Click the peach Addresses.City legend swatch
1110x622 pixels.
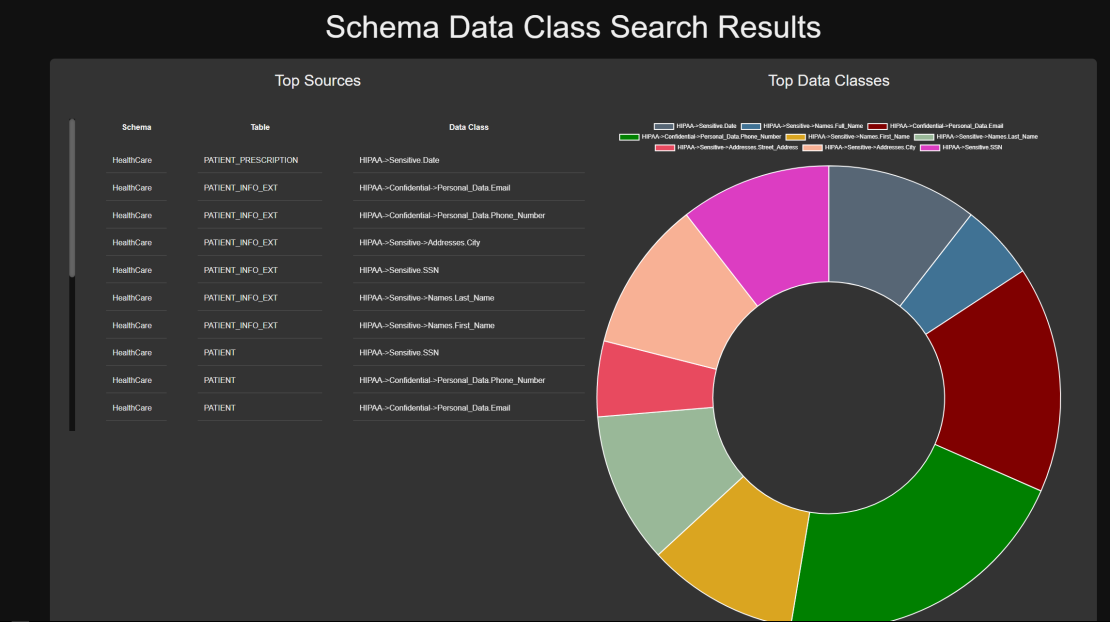(x=811, y=146)
